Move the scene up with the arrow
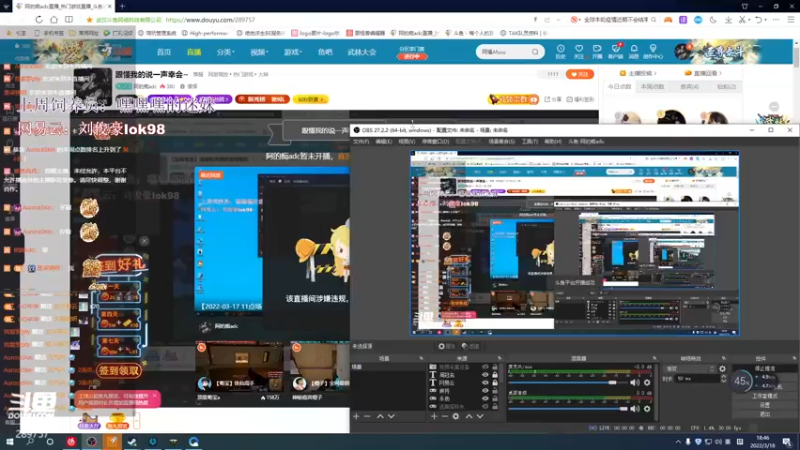800x450 pixels. (x=380, y=416)
